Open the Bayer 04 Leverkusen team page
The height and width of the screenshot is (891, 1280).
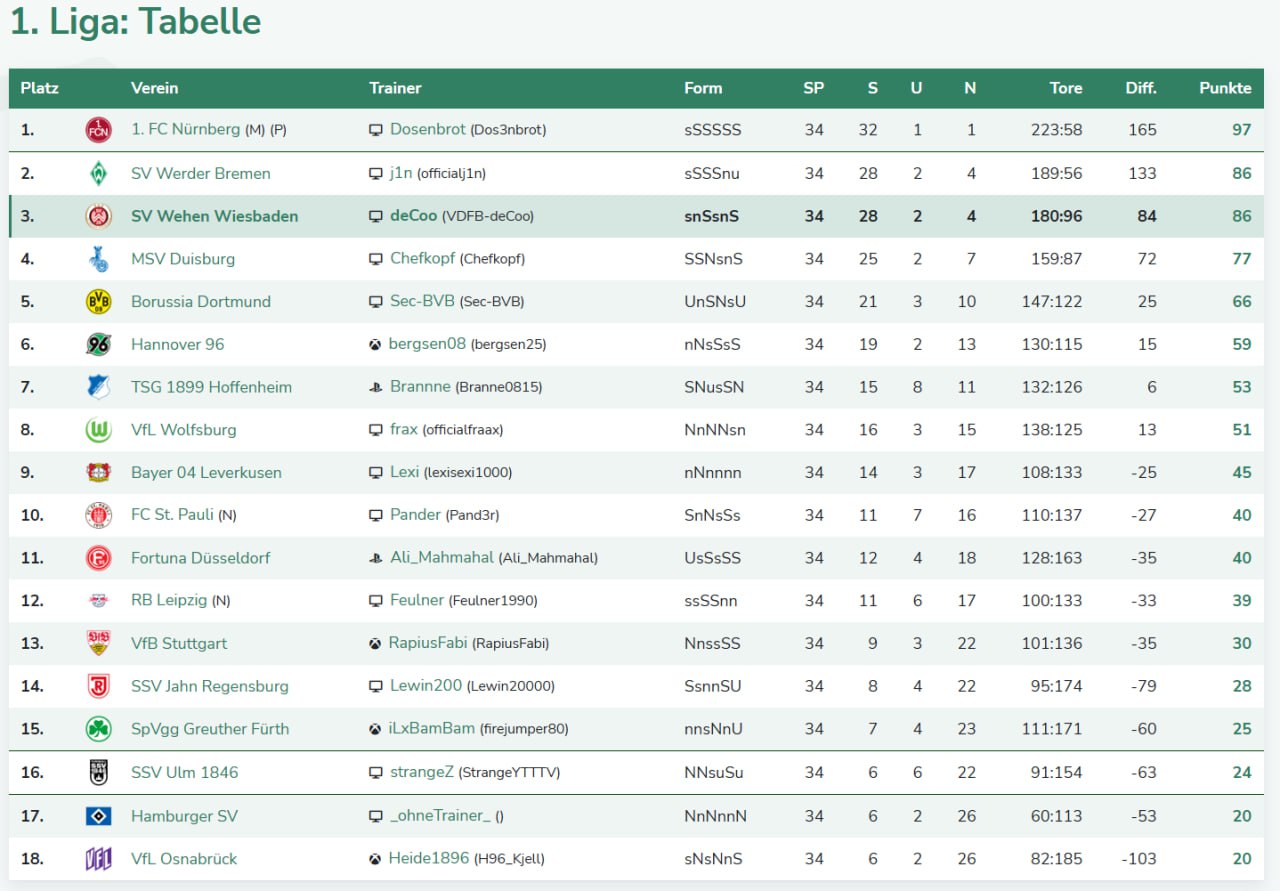(x=206, y=473)
